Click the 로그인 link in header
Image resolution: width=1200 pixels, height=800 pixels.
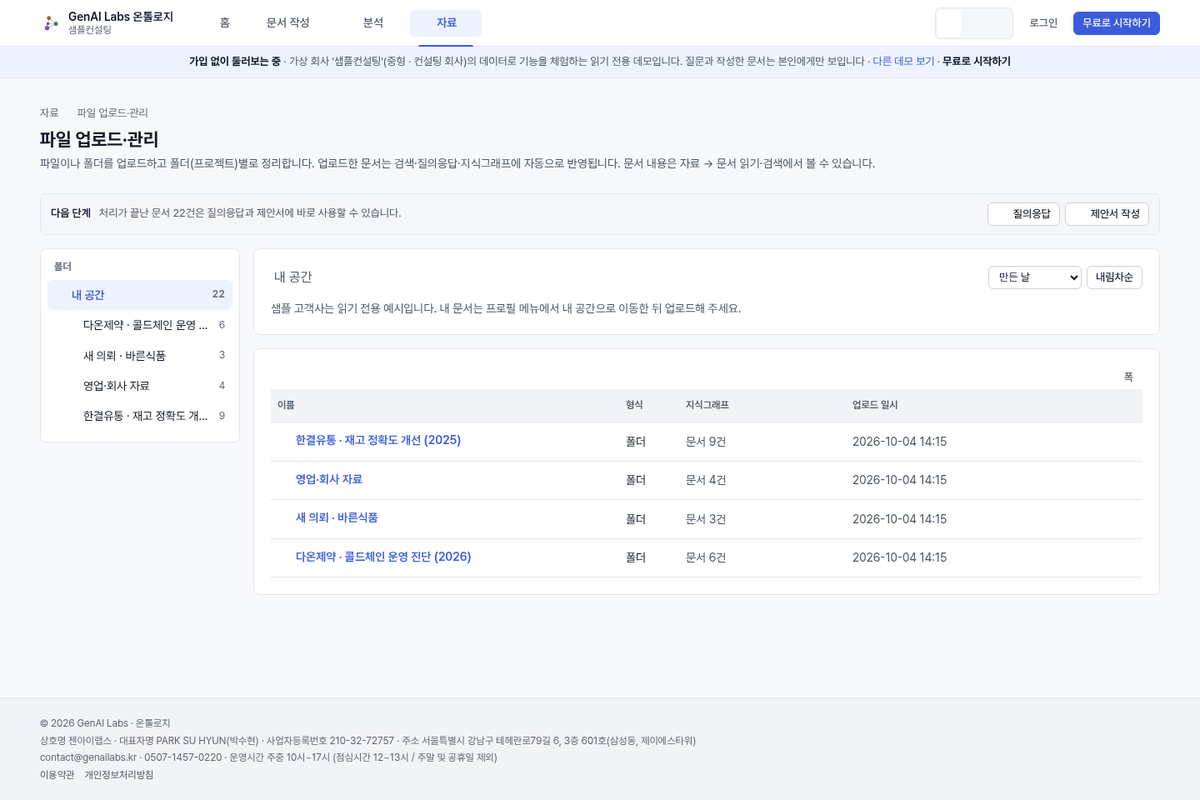(1043, 23)
